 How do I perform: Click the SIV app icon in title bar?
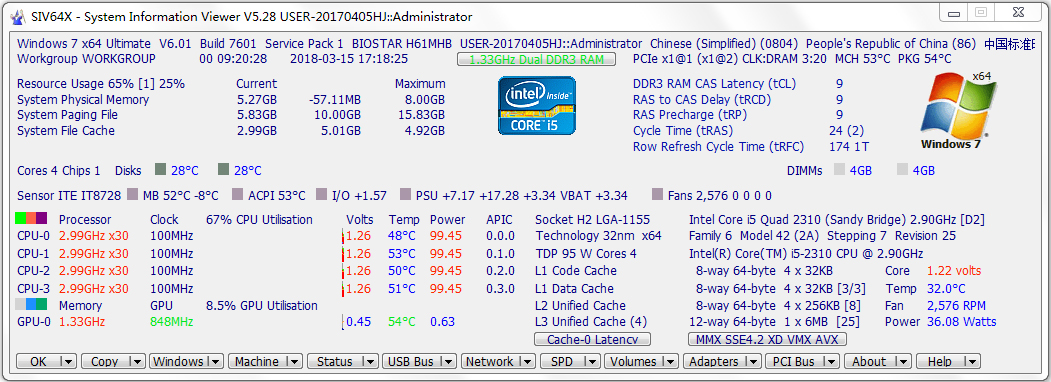[x=18, y=16]
